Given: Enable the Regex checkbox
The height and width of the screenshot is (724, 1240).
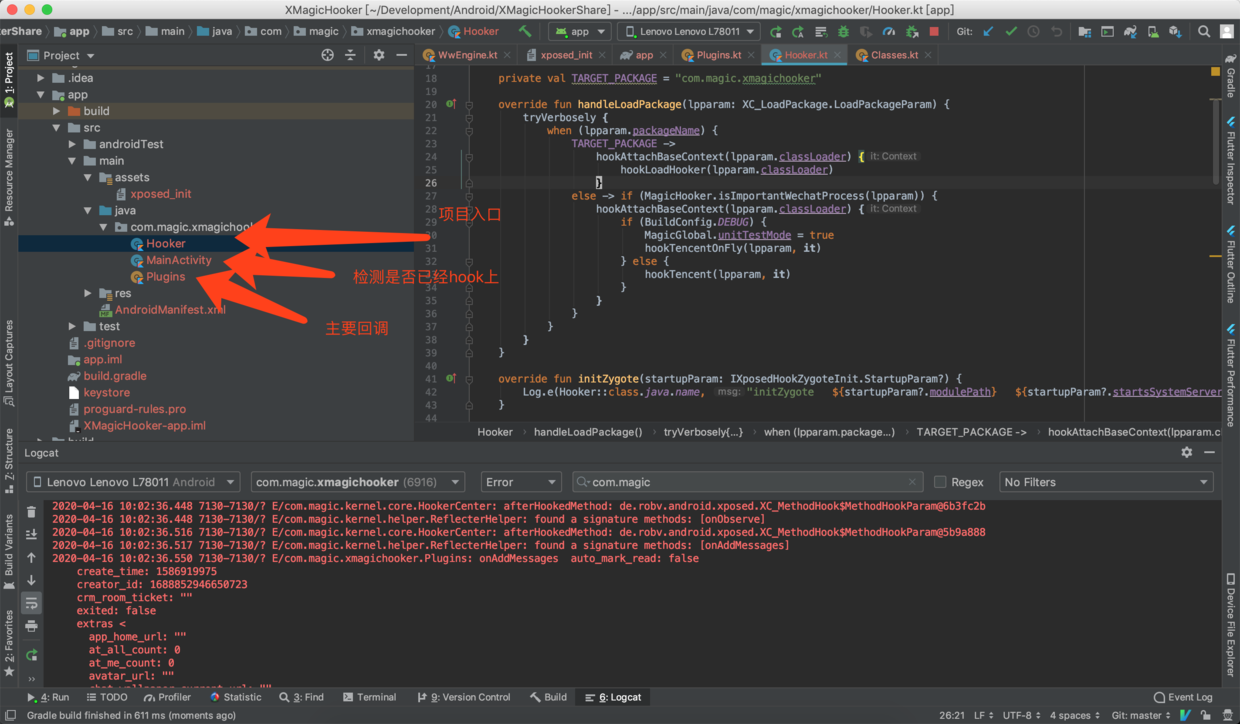Looking at the screenshot, I should [x=940, y=482].
